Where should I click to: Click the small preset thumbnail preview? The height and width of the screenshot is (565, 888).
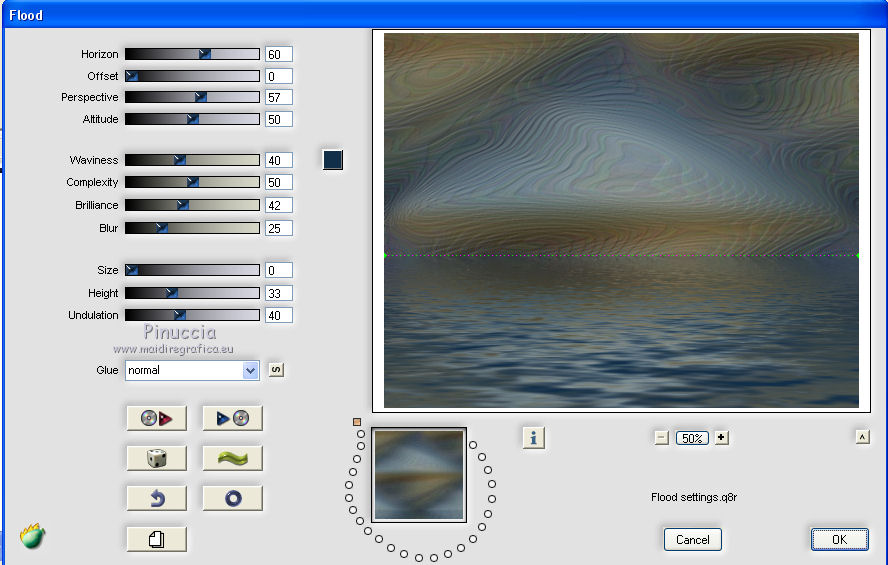pos(419,475)
